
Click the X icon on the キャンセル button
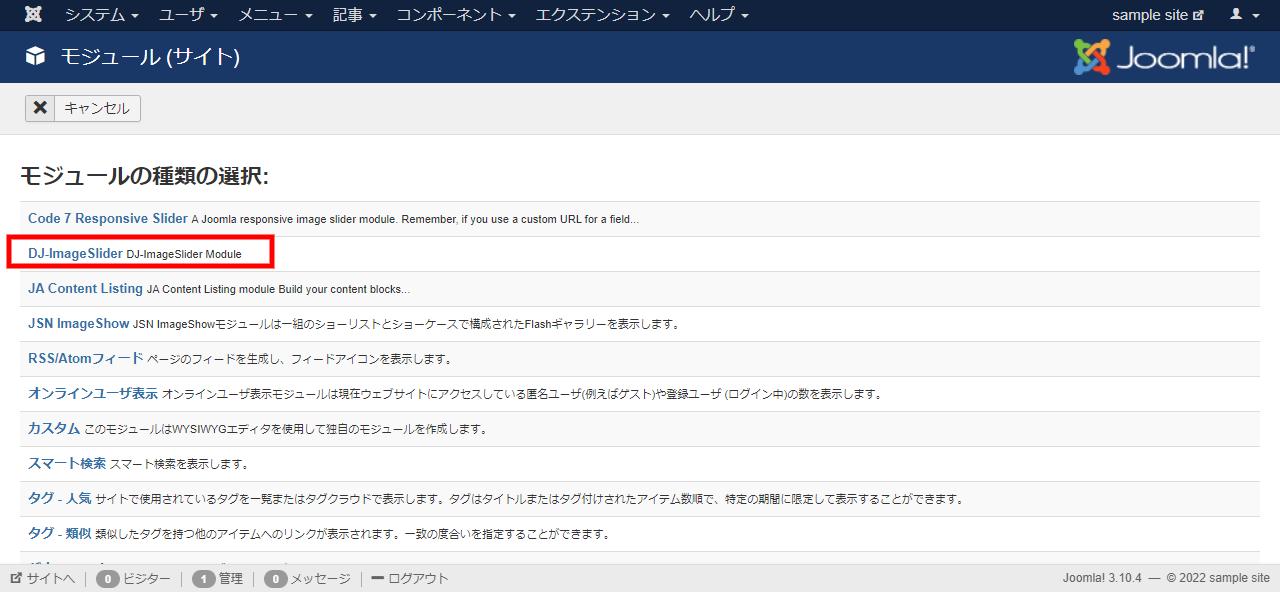click(40, 108)
